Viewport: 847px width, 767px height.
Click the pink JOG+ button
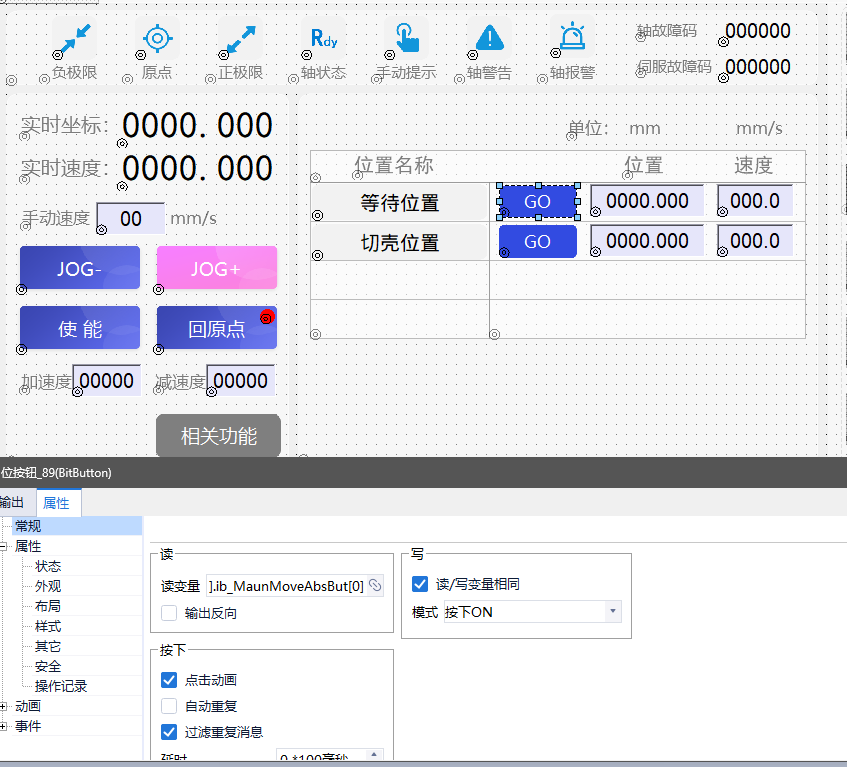click(x=216, y=268)
